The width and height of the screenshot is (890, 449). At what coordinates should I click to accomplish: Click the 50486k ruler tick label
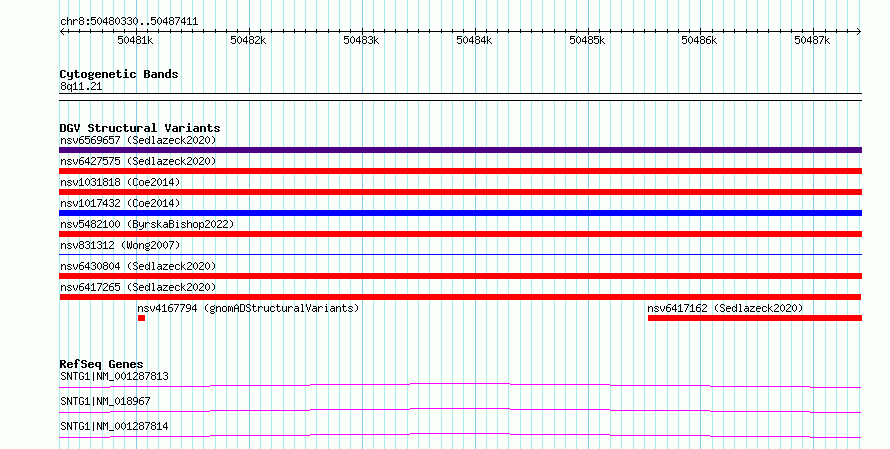(699, 40)
